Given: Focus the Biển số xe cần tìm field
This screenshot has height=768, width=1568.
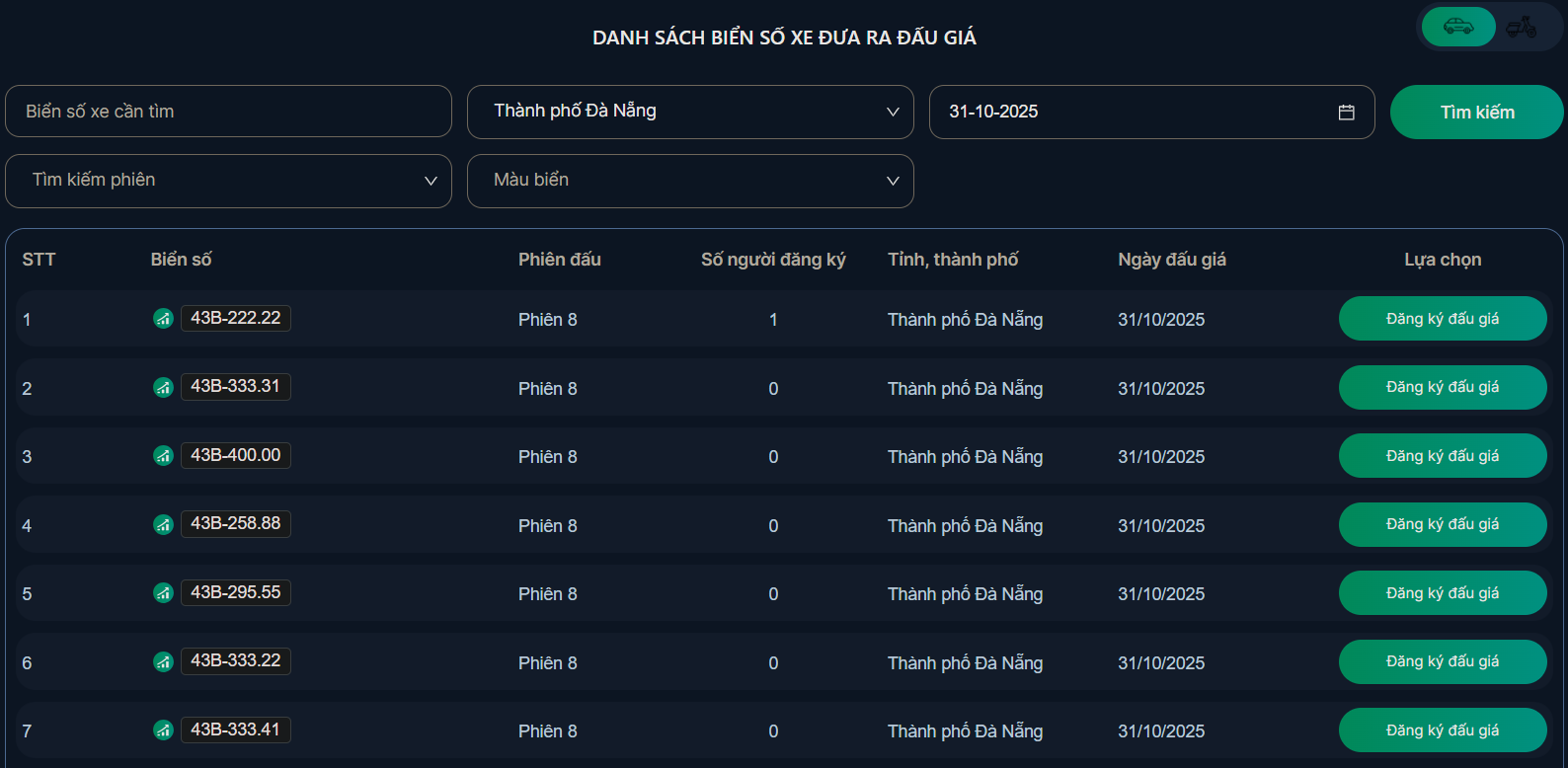Looking at the screenshot, I should tap(228, 112).
